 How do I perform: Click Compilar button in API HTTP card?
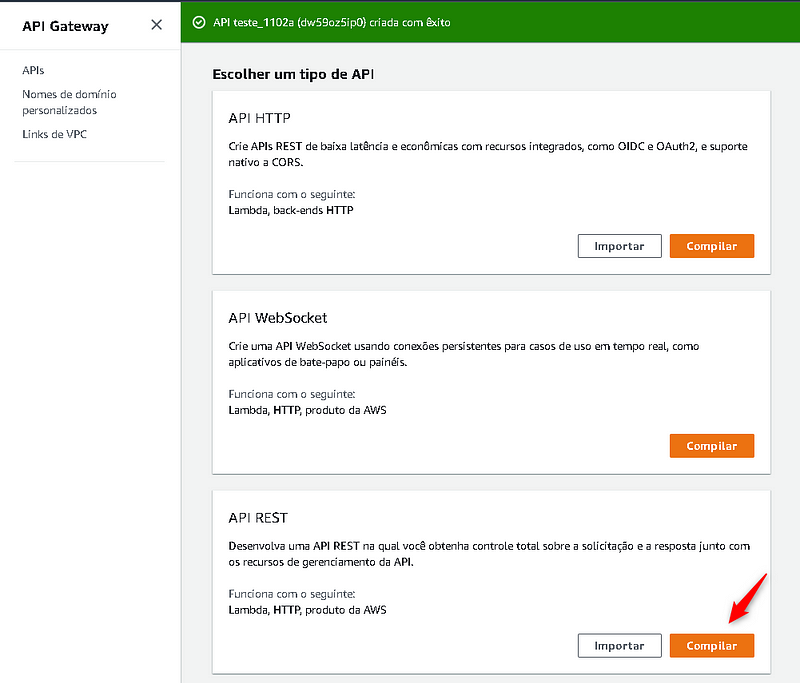712,246
